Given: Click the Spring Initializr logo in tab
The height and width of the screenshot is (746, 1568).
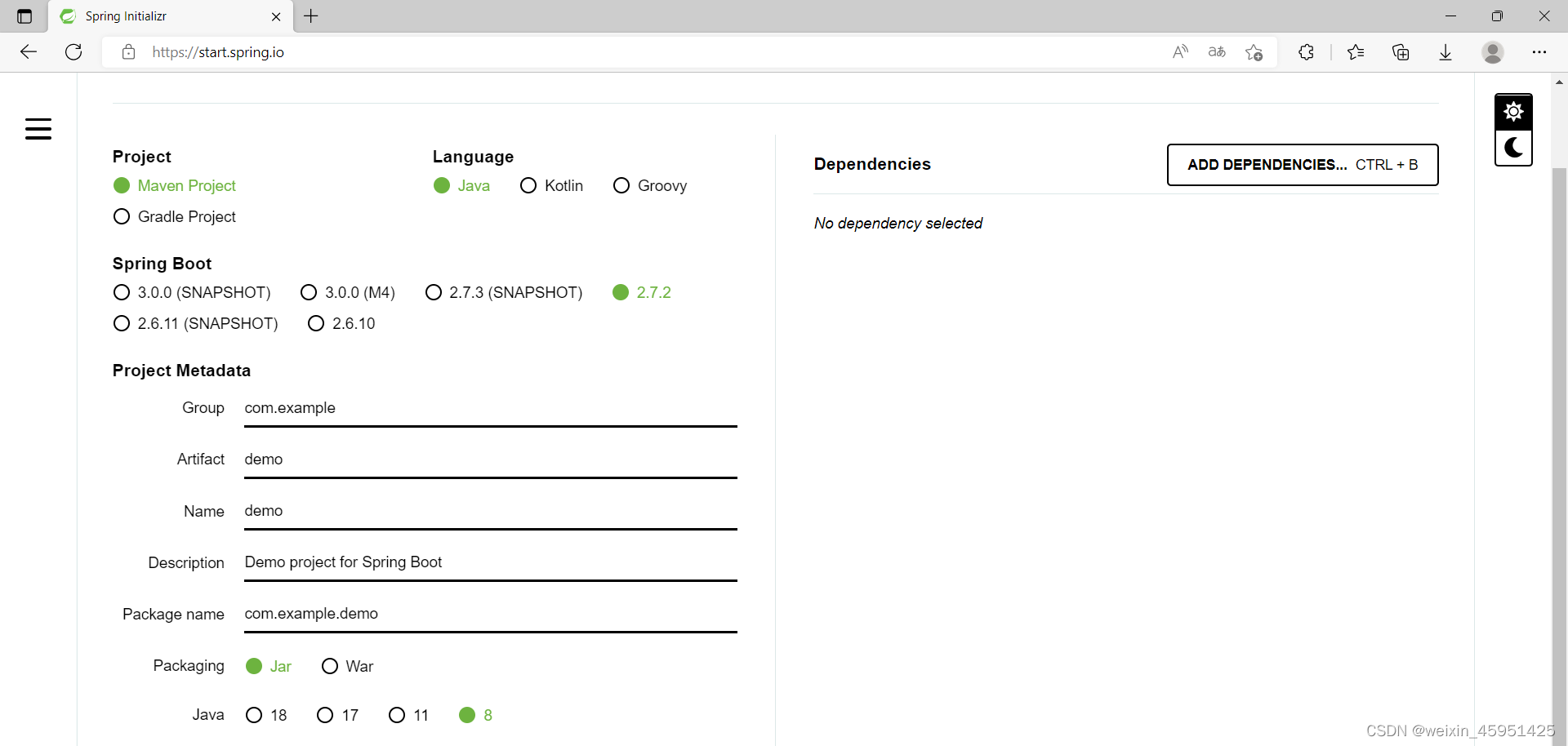Looking at the screenshot, I should tap(68, 16).
